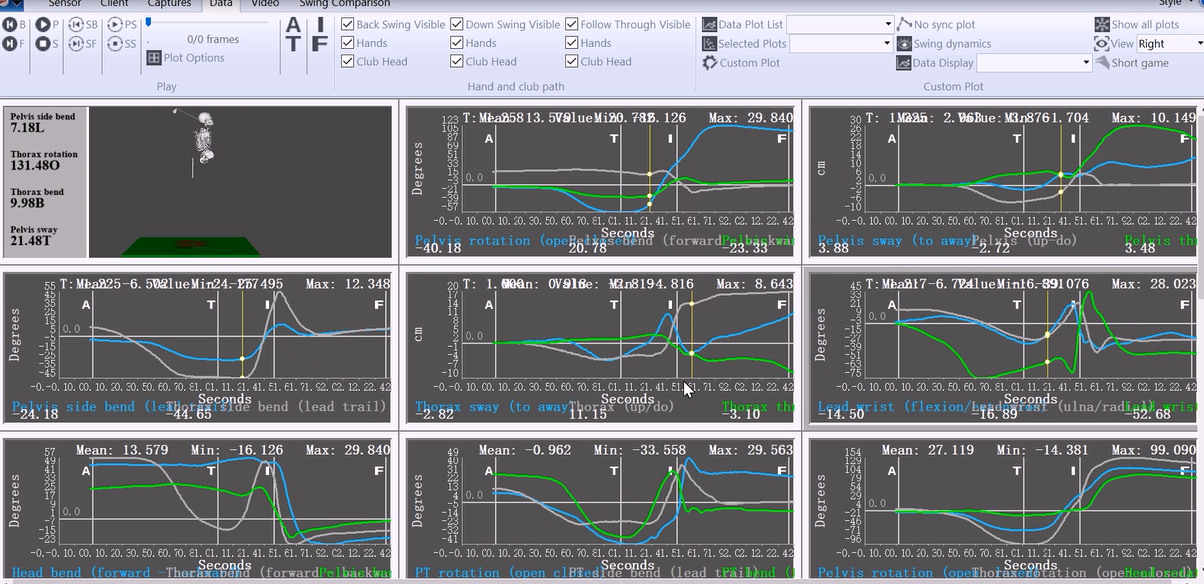Click the step forward (SF) icon
Screen dimensions: 1204x584
pyautogui.click(x=75, y=44)
